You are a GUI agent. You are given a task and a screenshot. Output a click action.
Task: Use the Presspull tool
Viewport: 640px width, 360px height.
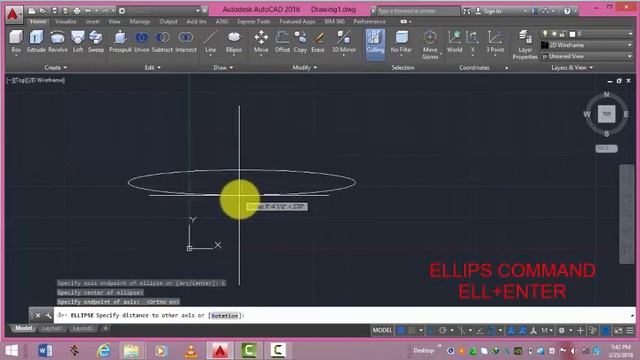coord(120,42)
